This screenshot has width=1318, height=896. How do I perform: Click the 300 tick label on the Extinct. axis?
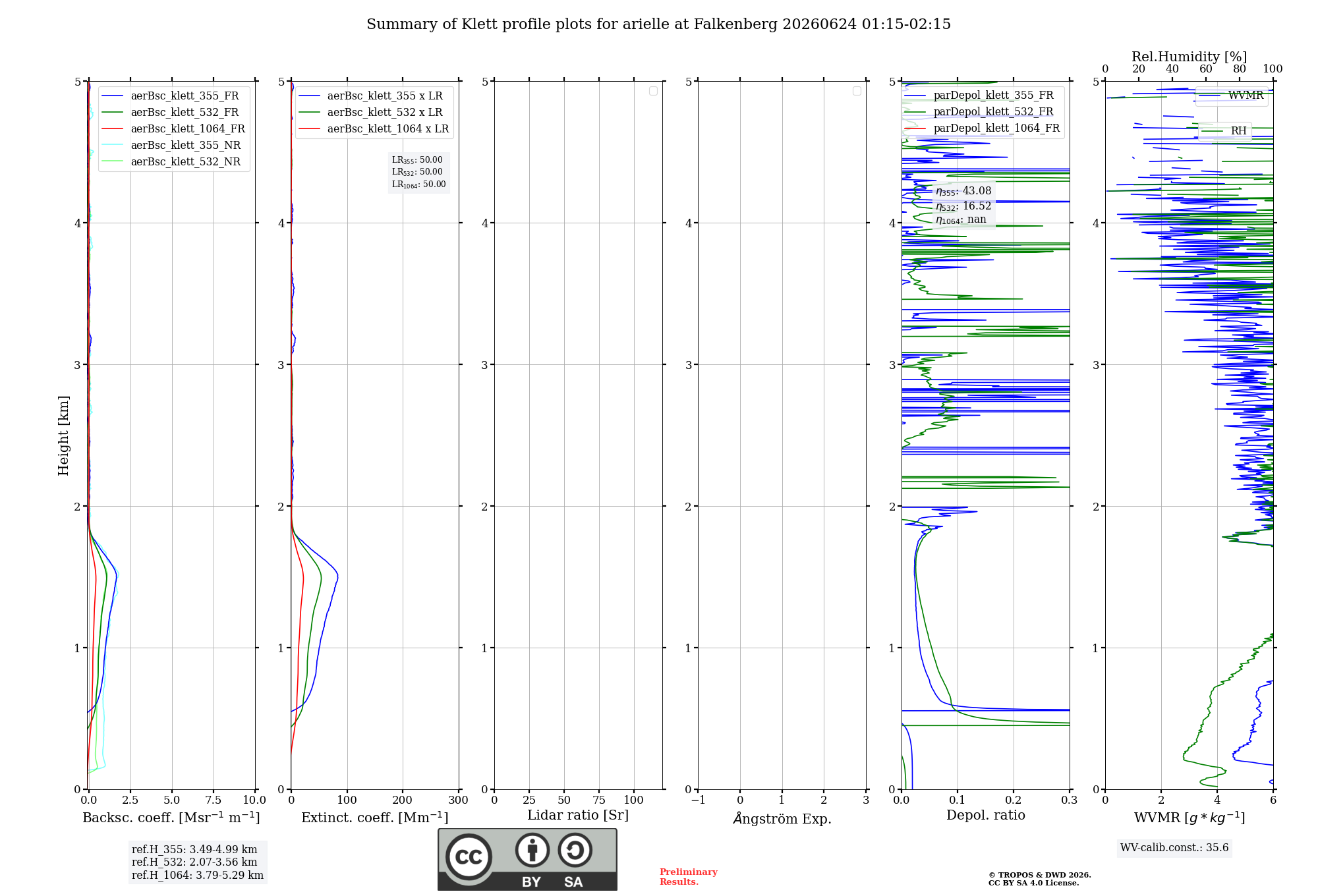[x=458, y=800]
